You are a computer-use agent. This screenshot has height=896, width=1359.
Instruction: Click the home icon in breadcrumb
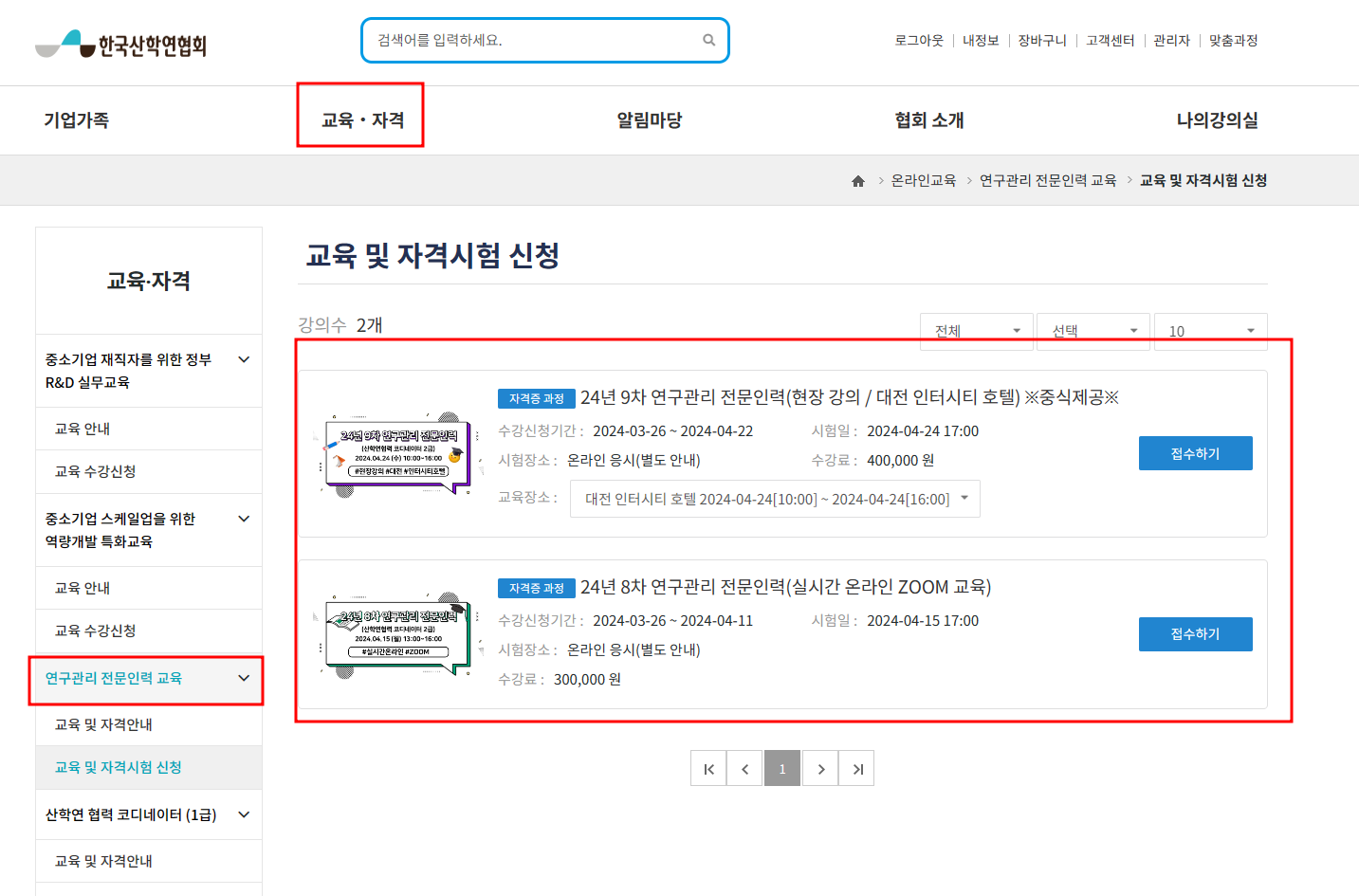point(858,181)
